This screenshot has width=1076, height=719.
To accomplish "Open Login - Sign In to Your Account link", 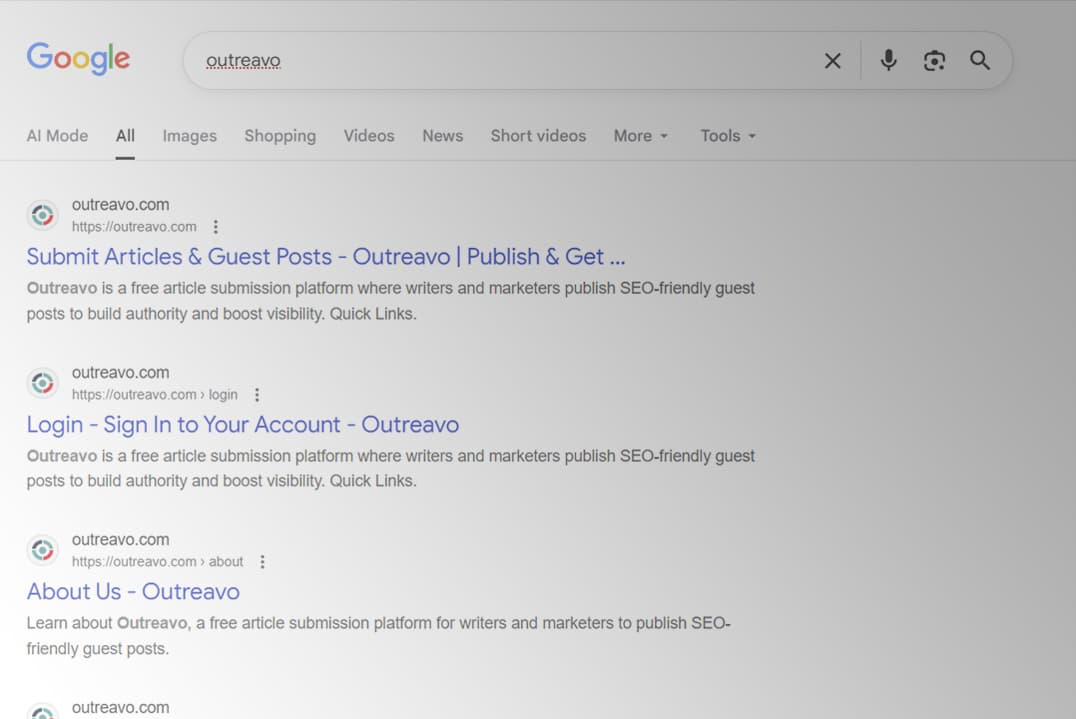I will tap(242, 425).
